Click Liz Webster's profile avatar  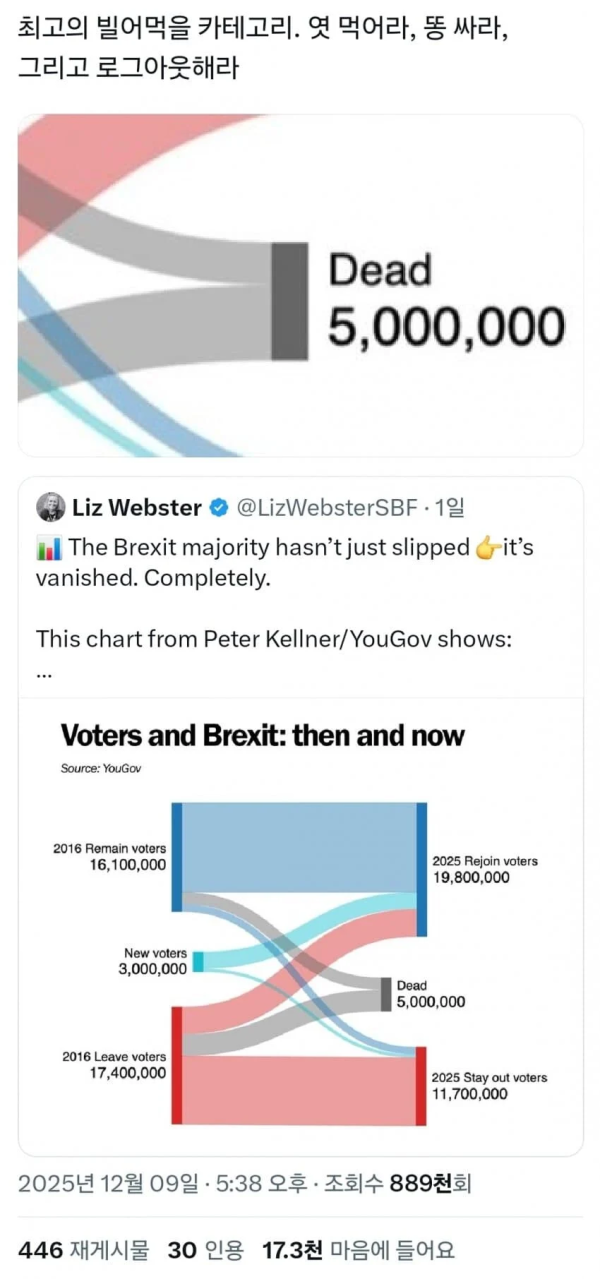(51, 507)
